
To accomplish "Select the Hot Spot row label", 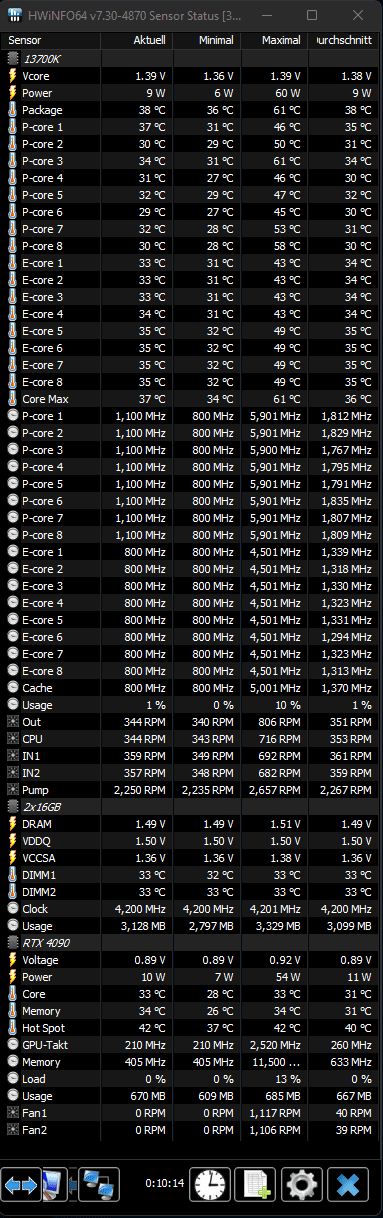I will click(43, 1028).
